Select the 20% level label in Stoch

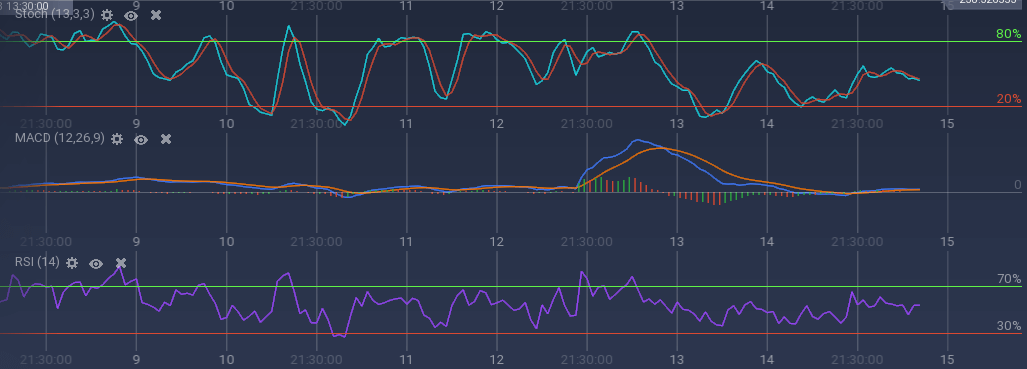[x=1009, y=99]
